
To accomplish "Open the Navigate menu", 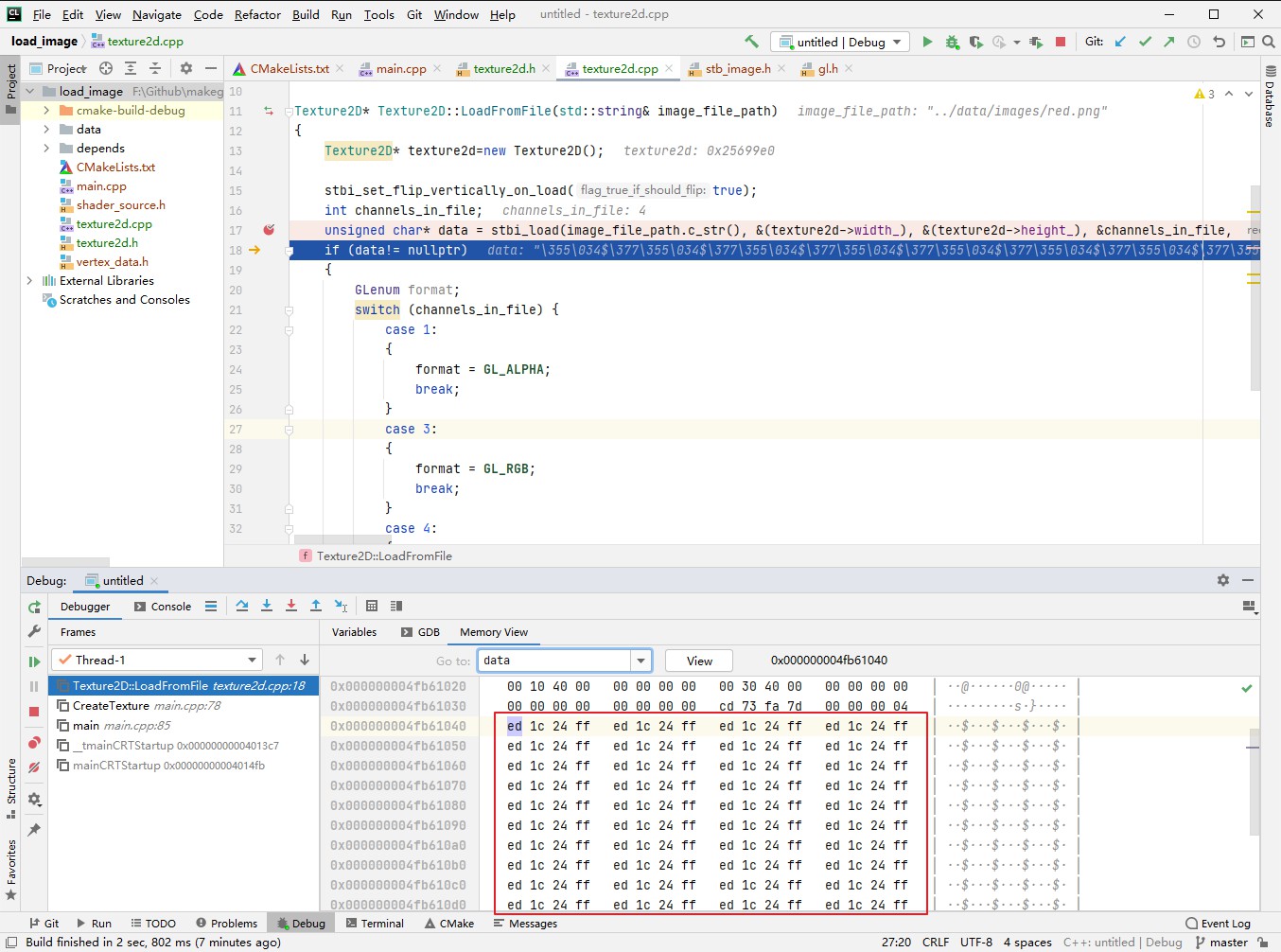I will [157, 14].
